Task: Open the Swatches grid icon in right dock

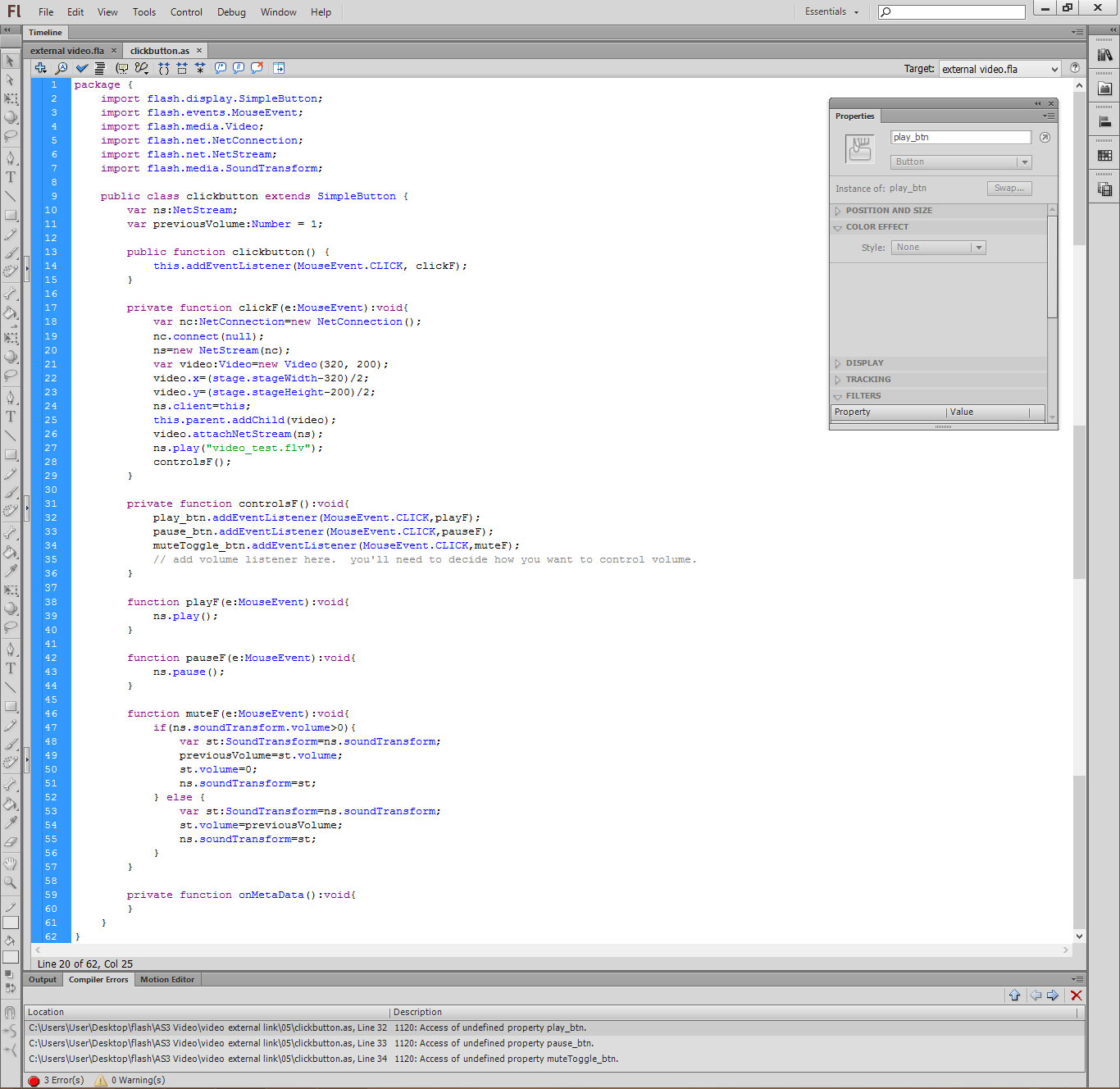Action: tap(1105, 155)
